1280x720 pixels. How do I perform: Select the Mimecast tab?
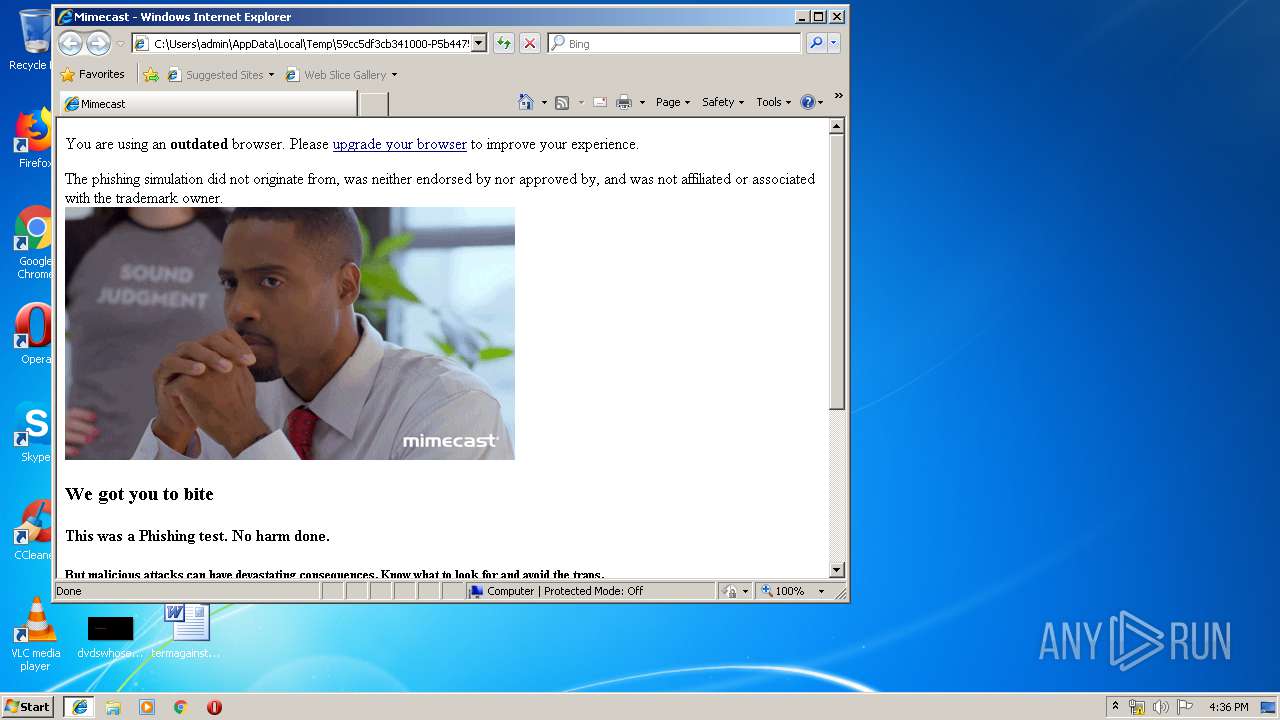[208, 104]
